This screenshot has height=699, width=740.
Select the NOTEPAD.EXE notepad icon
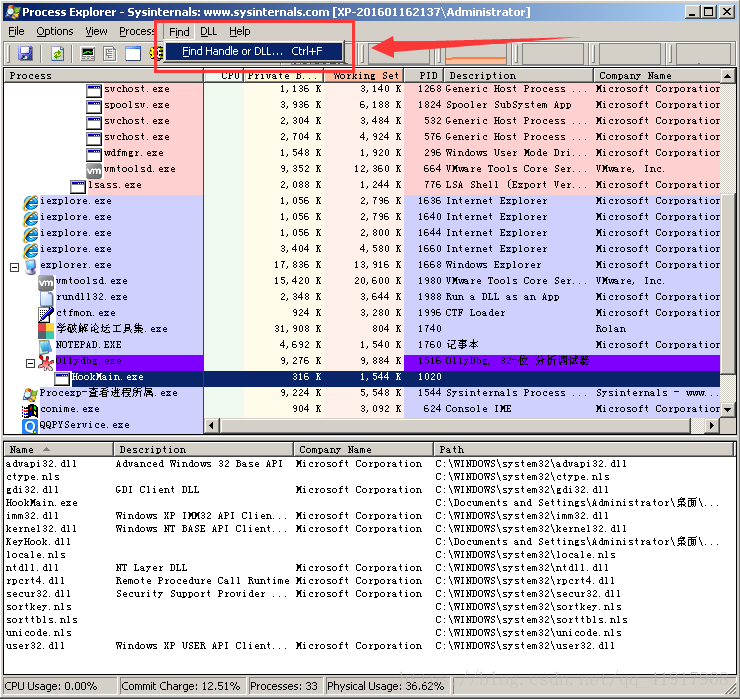point(46,345)
